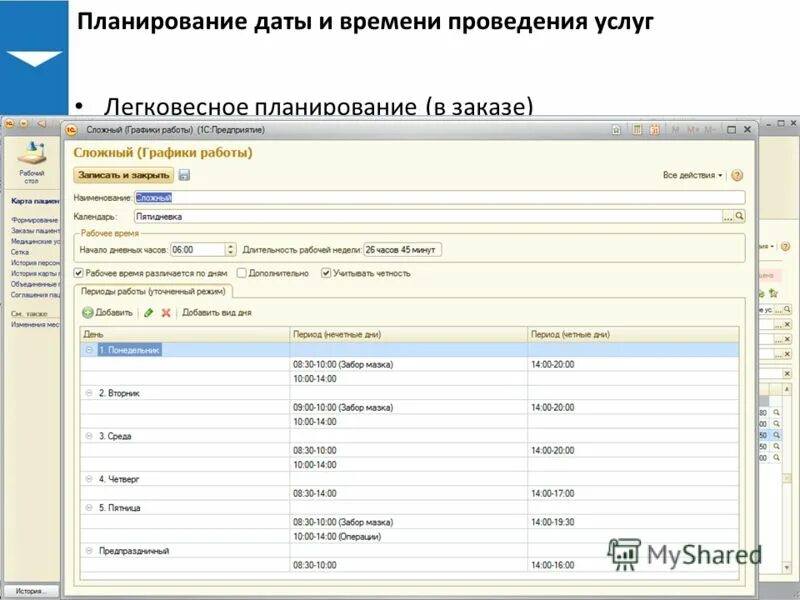The image size is (800, 600).
Task: Click the green plus Добавить icon
Action: click(89, 313)
